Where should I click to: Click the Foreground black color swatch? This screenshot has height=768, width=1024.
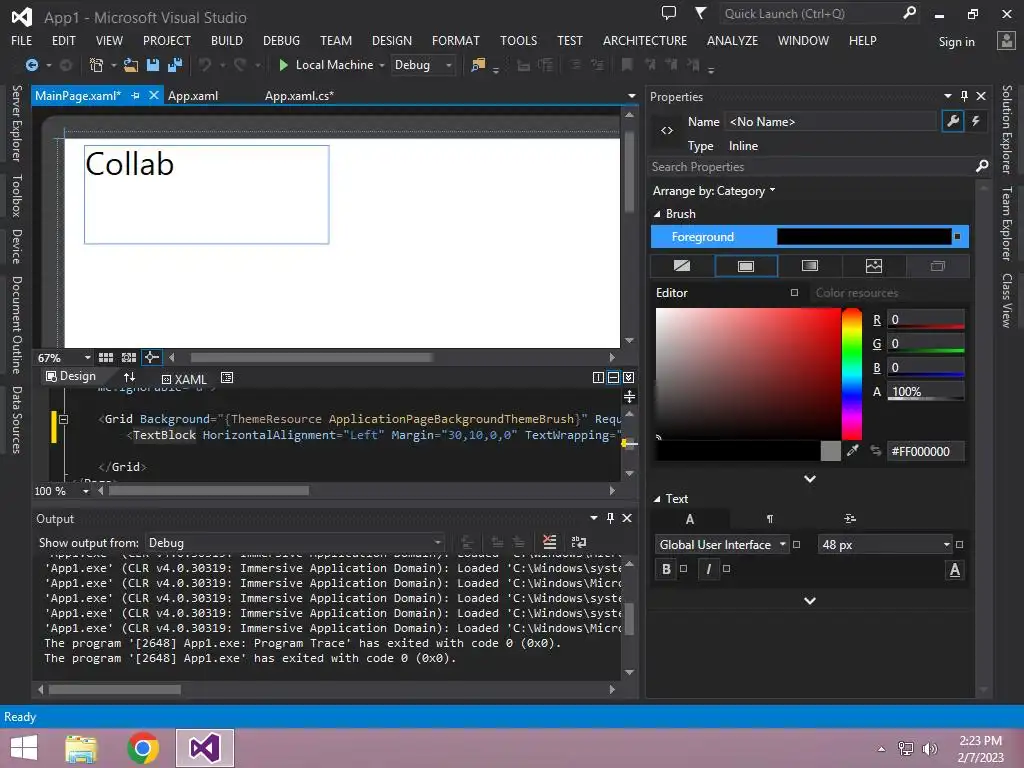864,236
